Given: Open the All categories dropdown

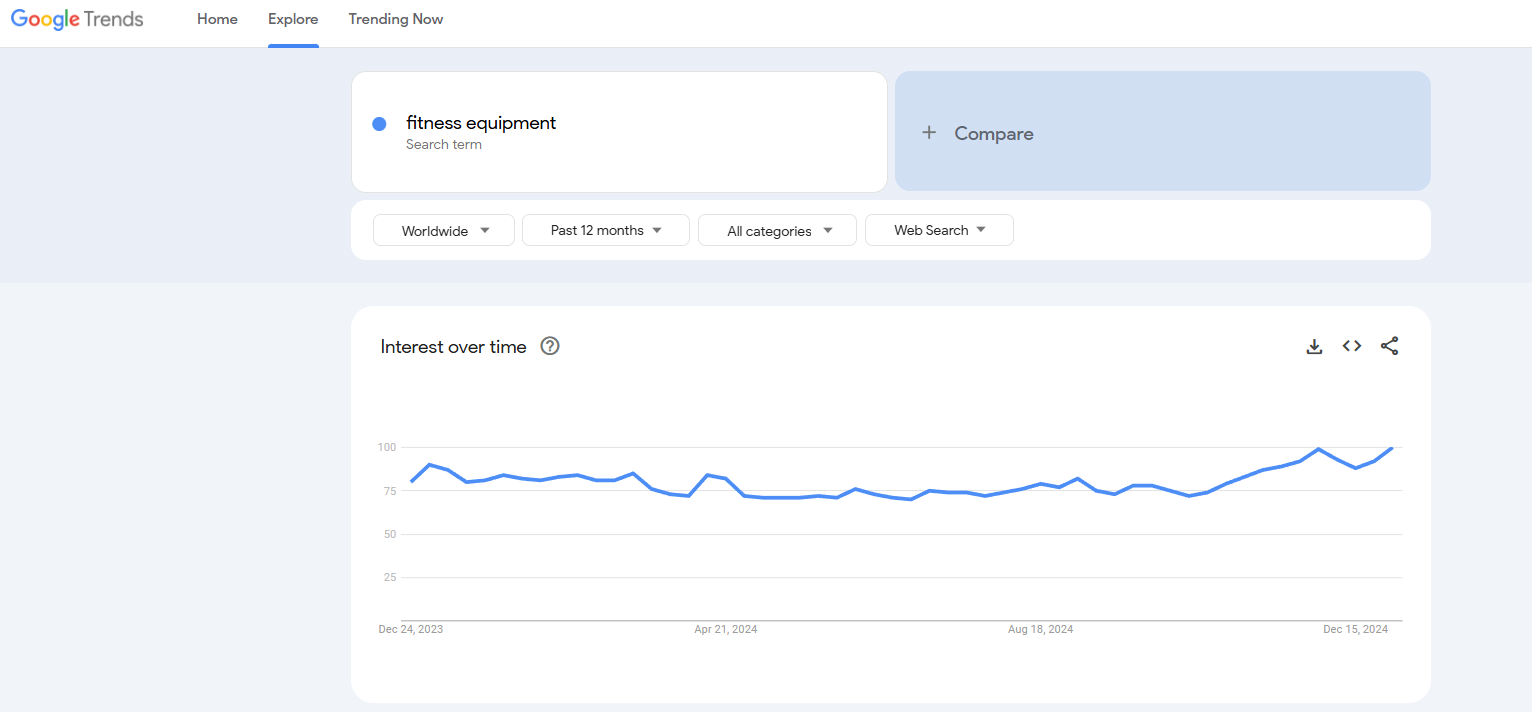Looking at the screenshot, I should [x=777, y=230].
